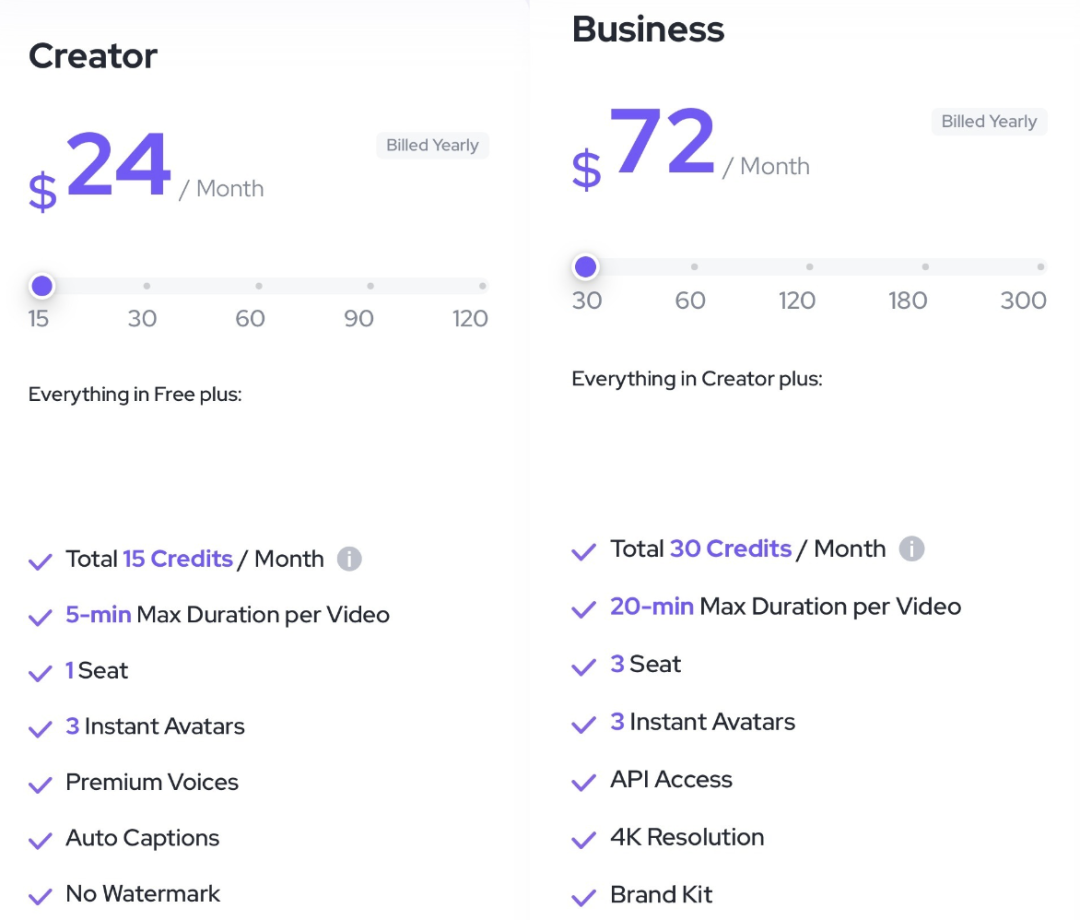Image resolution: width=1080 pixels, height=920 pixels.
Task: Click the Creator plan Billed Yearly badge
Action: [433, 145]
